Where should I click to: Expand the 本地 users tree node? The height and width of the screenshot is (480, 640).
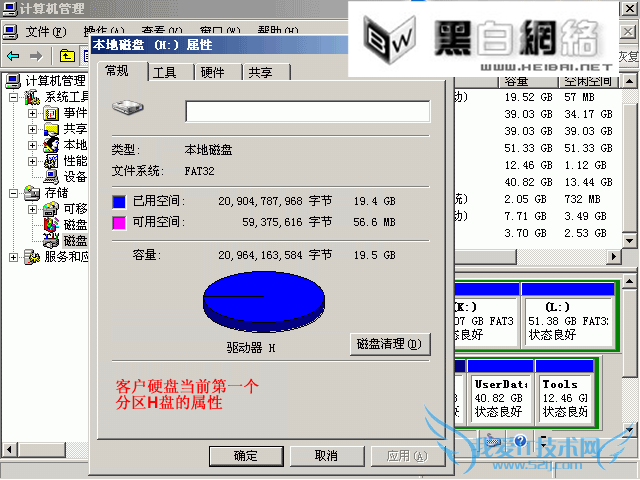pos(32,145)
